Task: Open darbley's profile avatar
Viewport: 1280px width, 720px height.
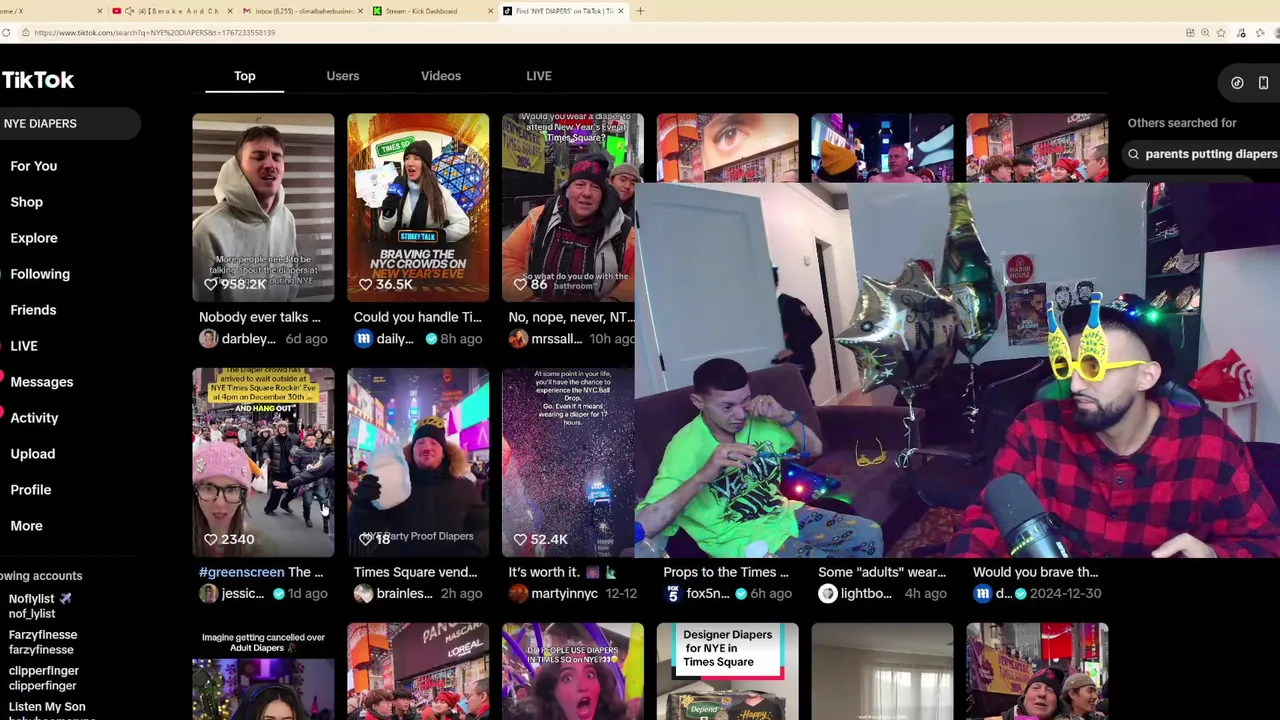Action: coord(208,339)
